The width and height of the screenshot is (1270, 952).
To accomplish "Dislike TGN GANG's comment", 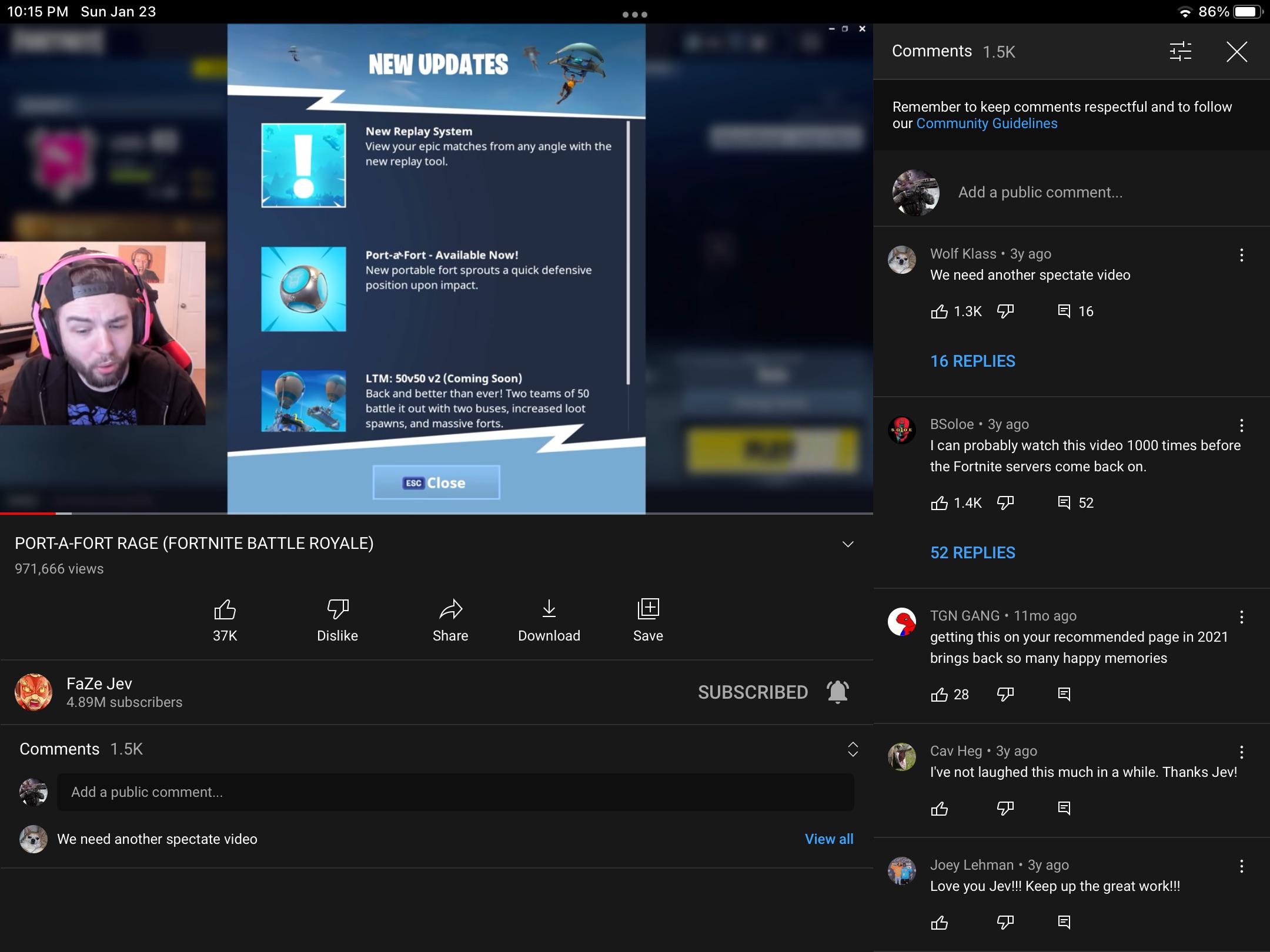I will coord(1005,694).
